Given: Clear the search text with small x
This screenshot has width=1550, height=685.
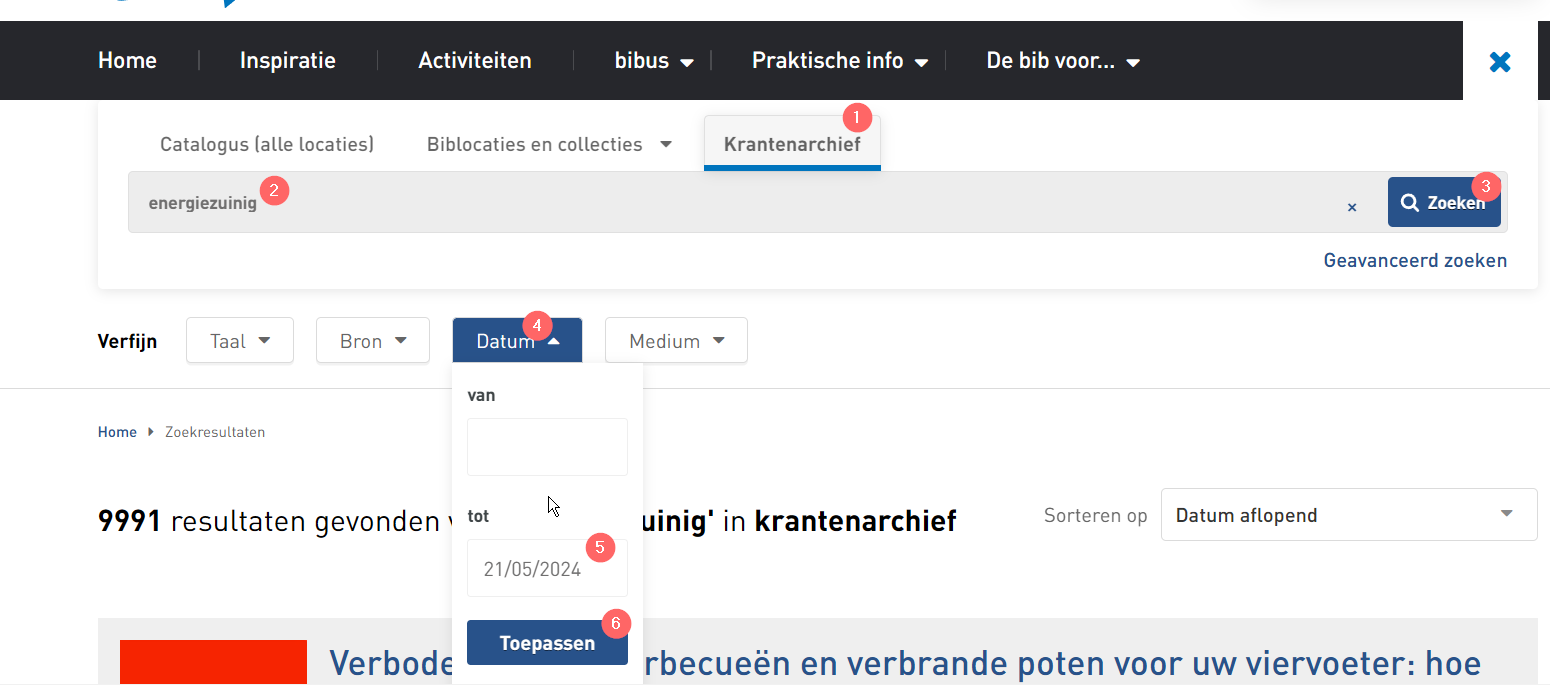Looking at the screenshot, I should pos(1352,207).
